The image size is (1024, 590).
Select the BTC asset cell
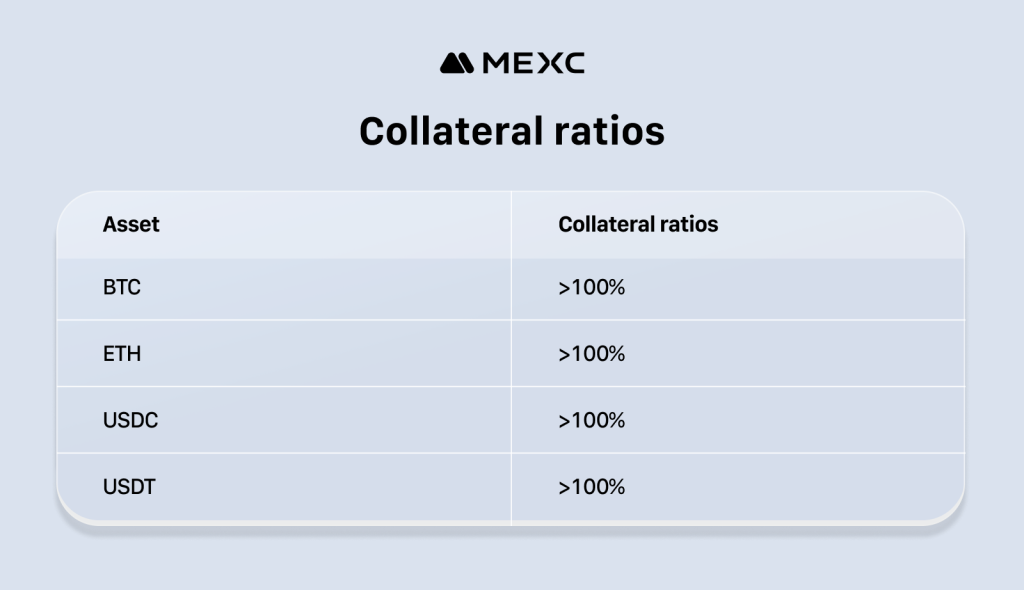coord(122,288)
